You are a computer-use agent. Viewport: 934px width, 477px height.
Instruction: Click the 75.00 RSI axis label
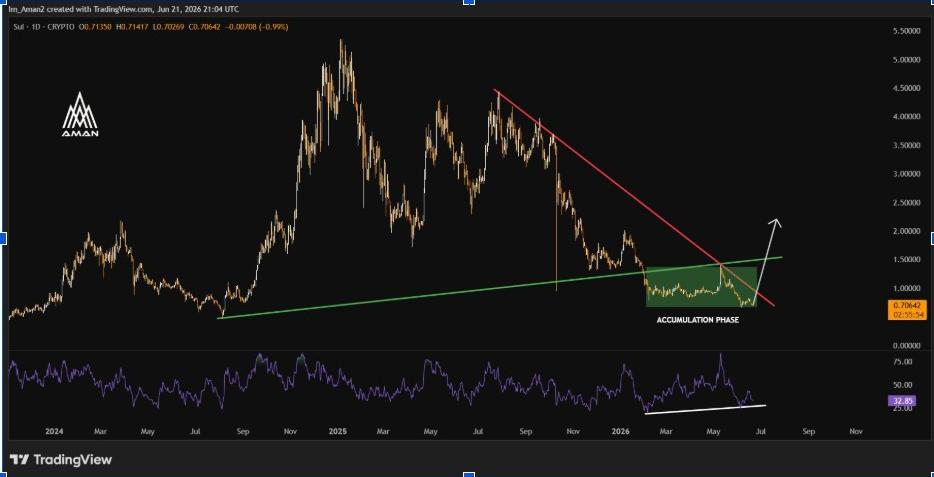(903, 361)
